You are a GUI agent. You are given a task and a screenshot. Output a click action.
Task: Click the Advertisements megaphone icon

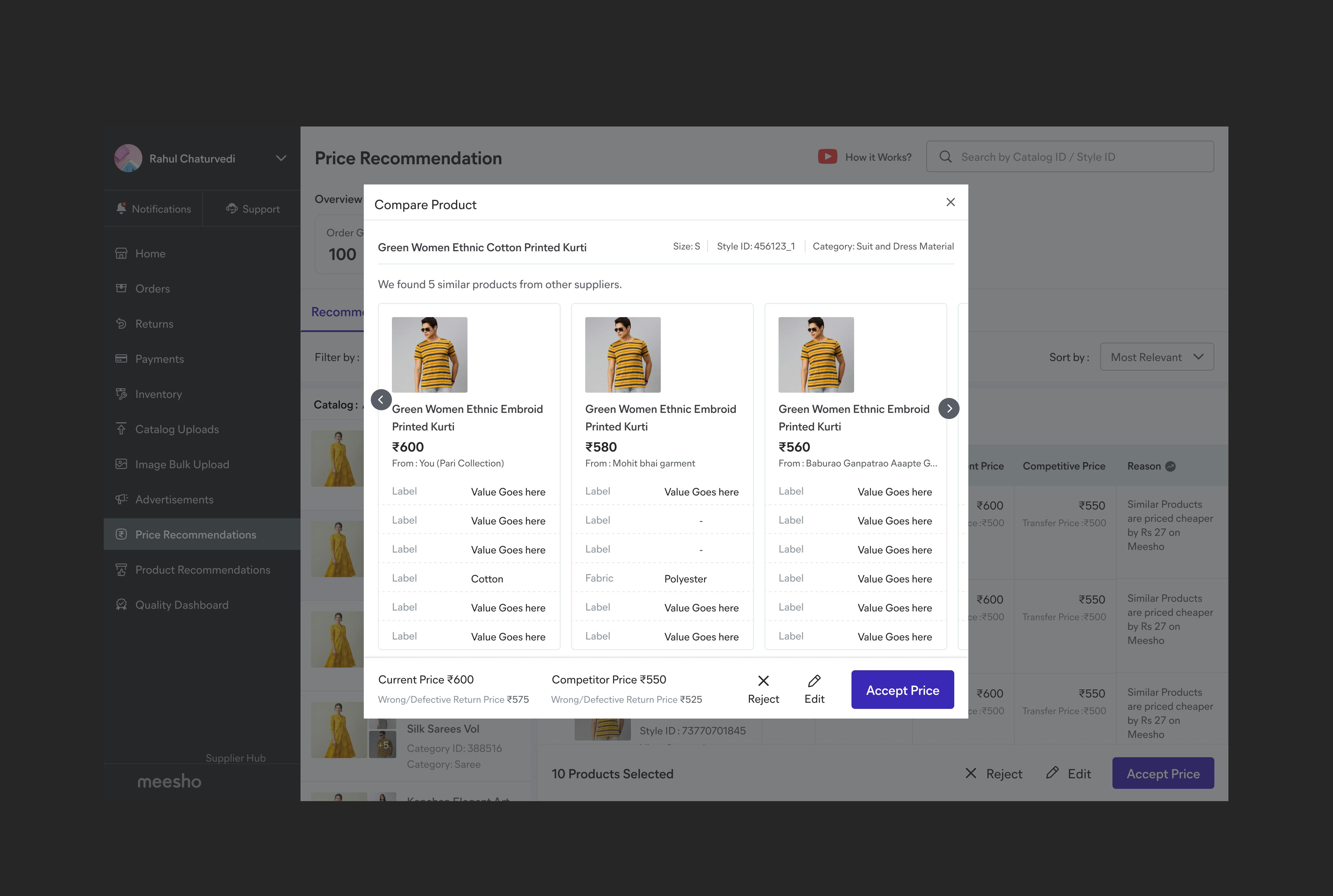(121, 499)
